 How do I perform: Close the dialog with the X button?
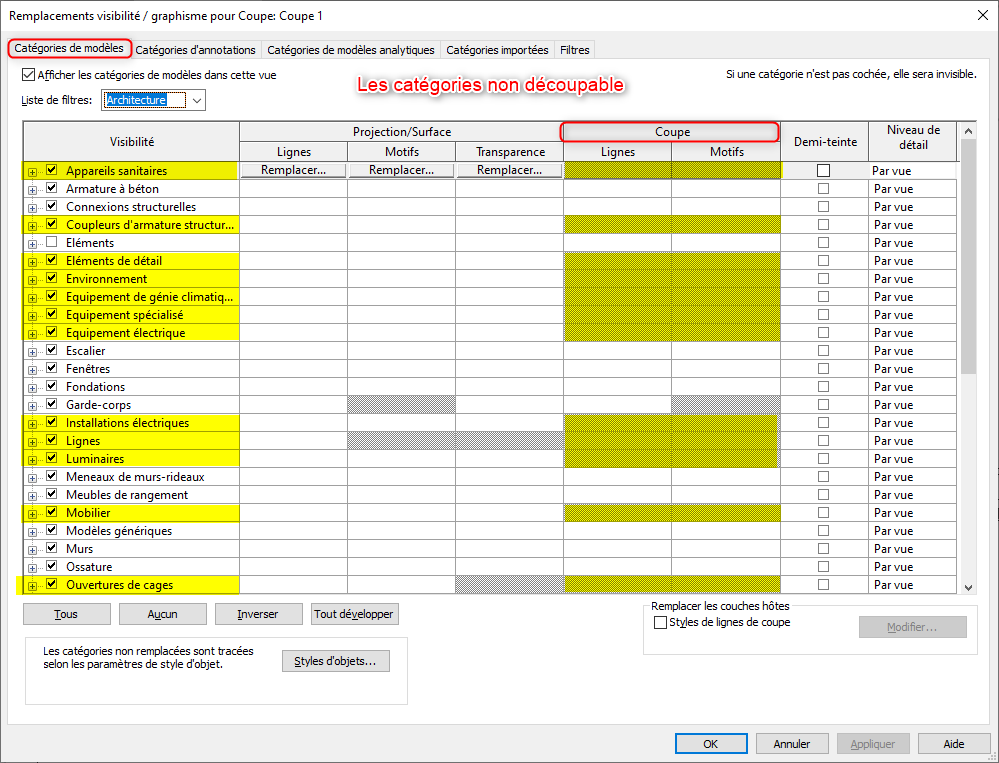[x=980, y=14]
